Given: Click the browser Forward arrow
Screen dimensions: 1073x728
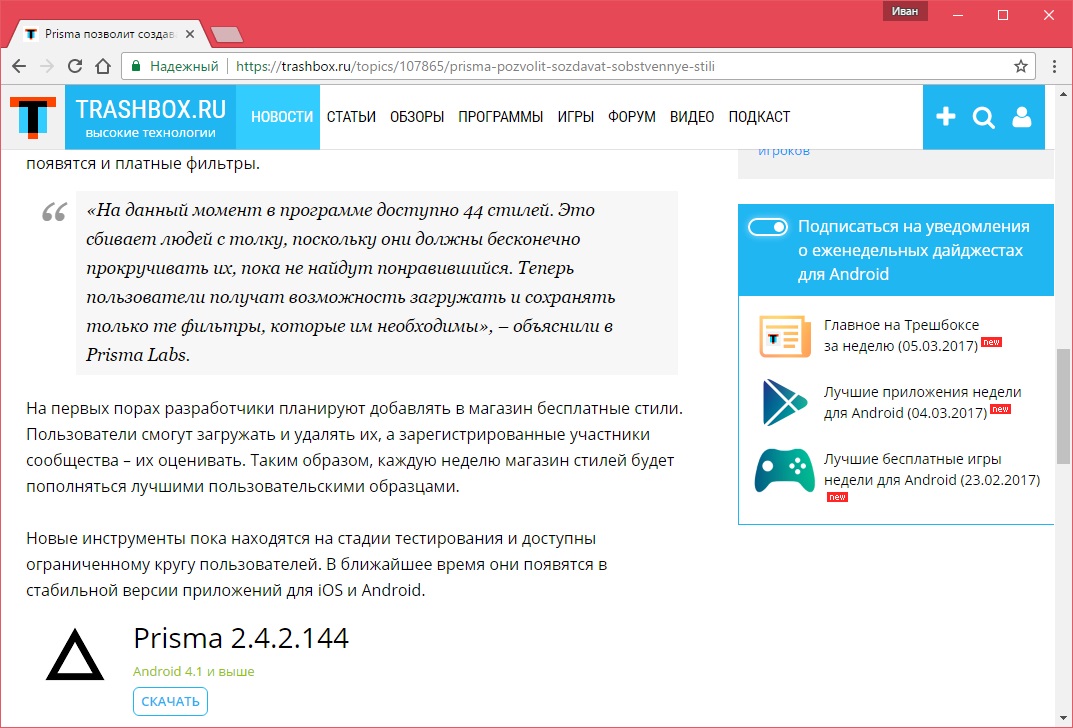Looking at the screenshot, I should click(47, 66).
